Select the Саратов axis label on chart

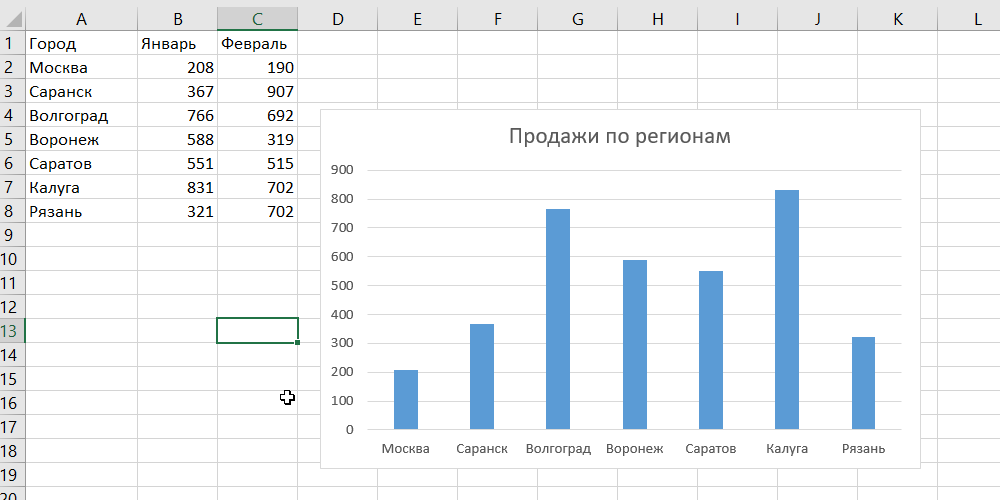coord(710,449)
